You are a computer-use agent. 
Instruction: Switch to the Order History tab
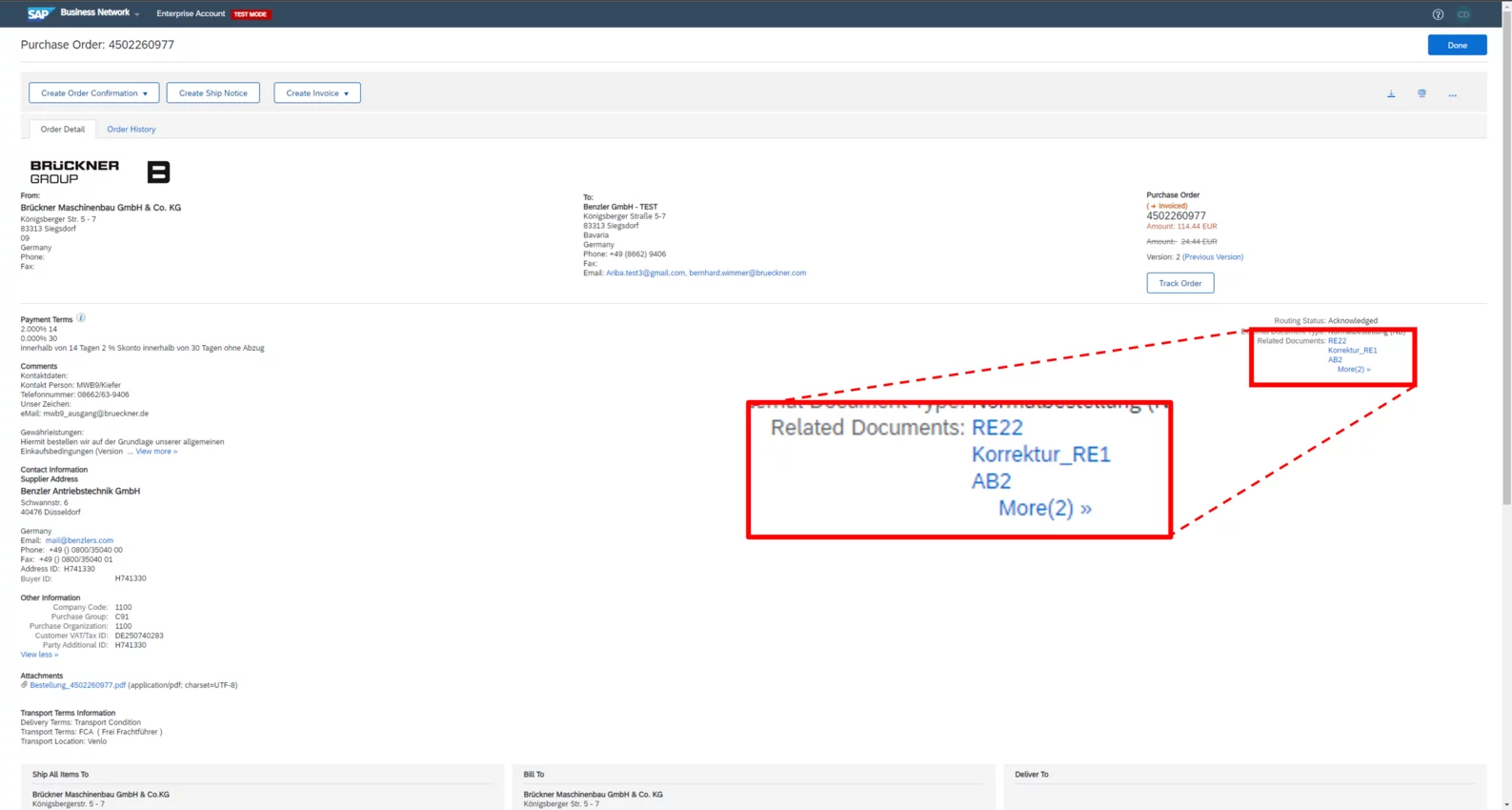pyautogui.click(x=131, y=130)
